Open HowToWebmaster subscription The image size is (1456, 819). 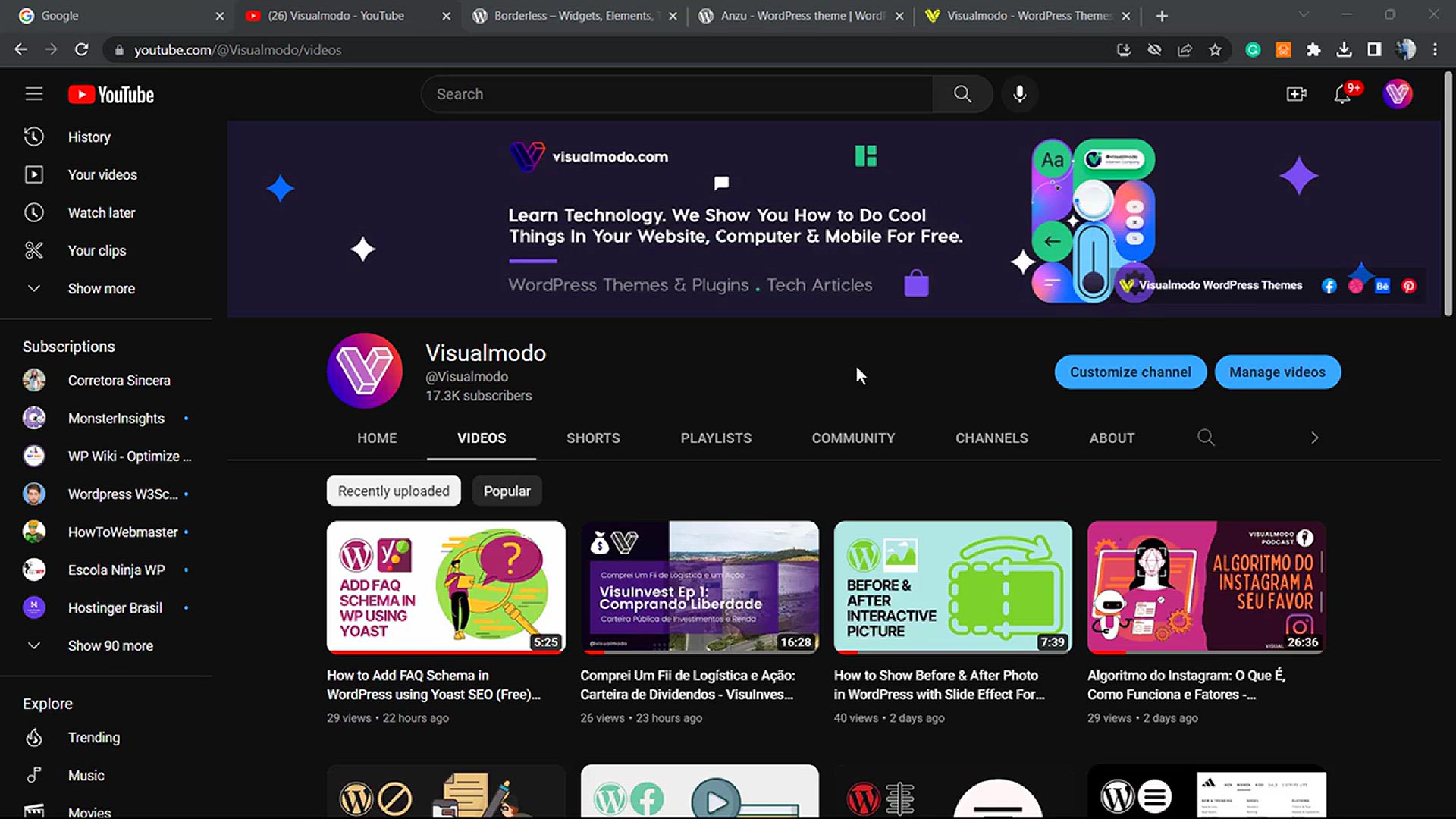coord(106,532)
